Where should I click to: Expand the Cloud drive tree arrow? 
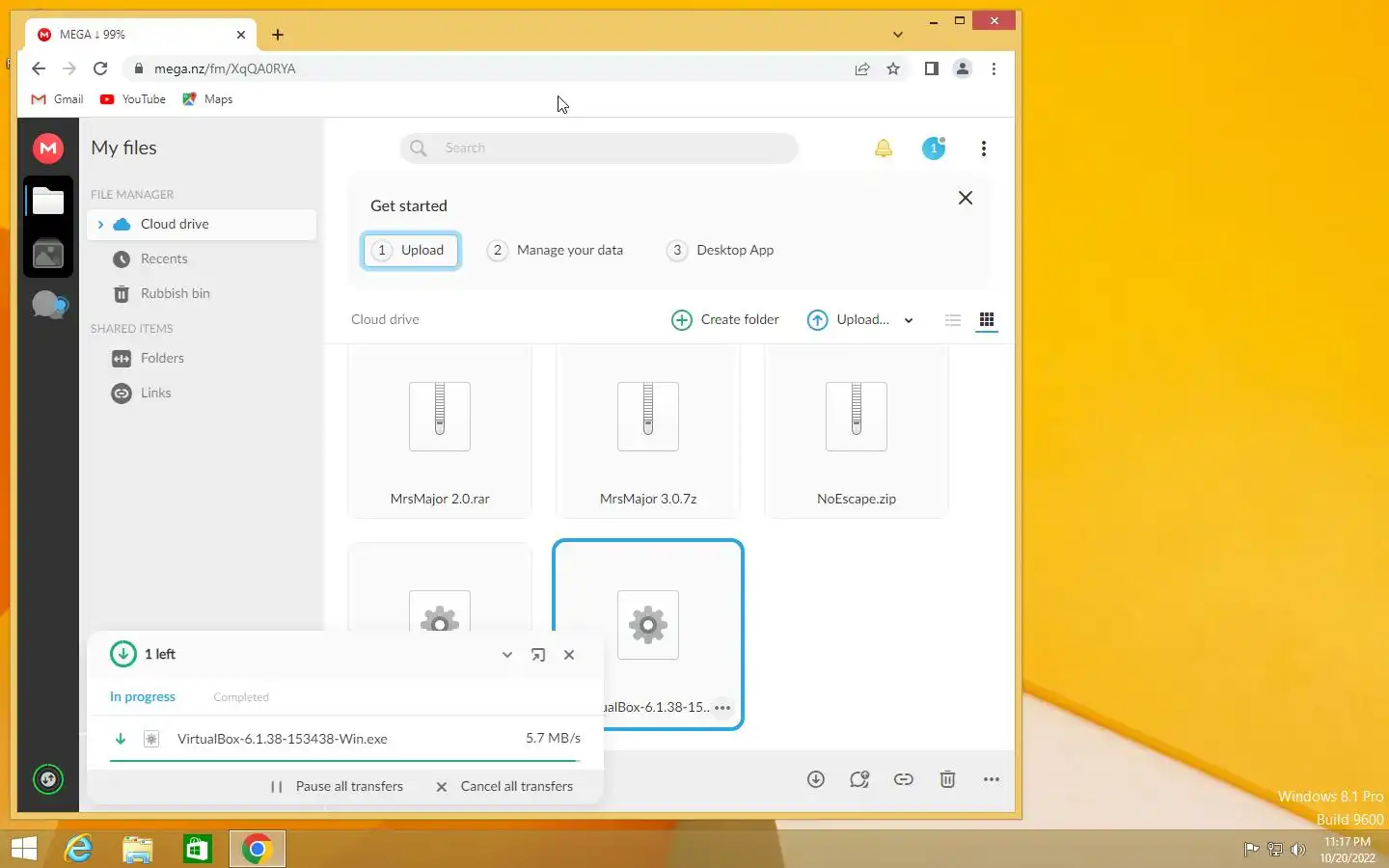100,225
